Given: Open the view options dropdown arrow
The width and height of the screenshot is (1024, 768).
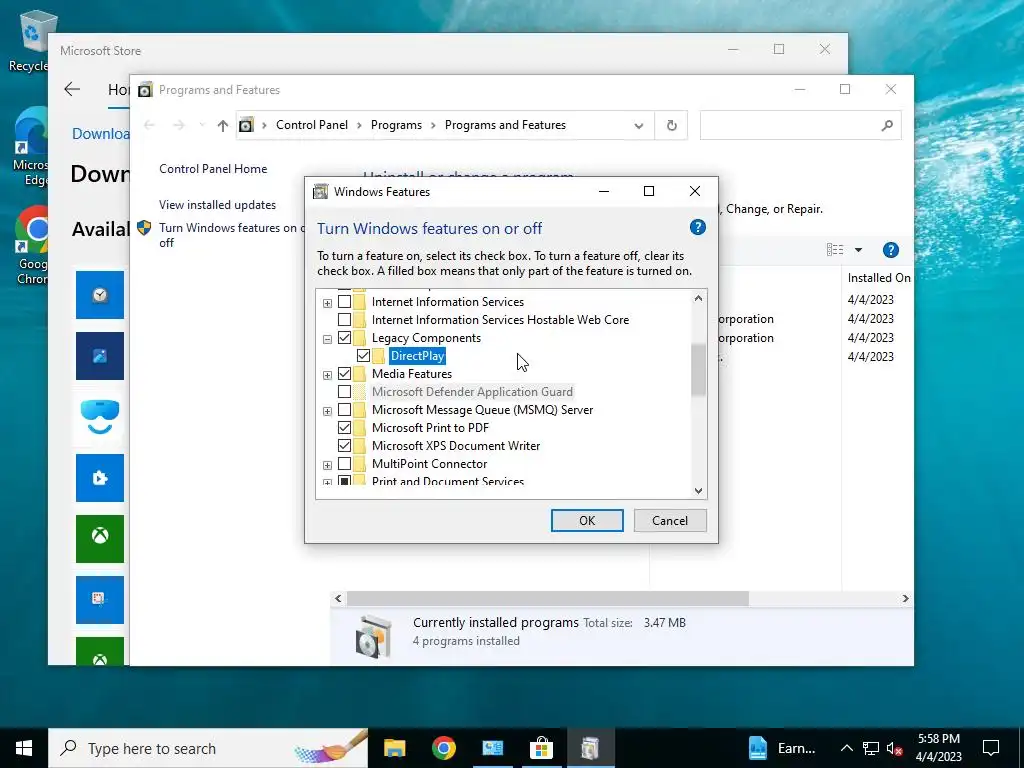Looking at the screenshot, I should (858, 250).
